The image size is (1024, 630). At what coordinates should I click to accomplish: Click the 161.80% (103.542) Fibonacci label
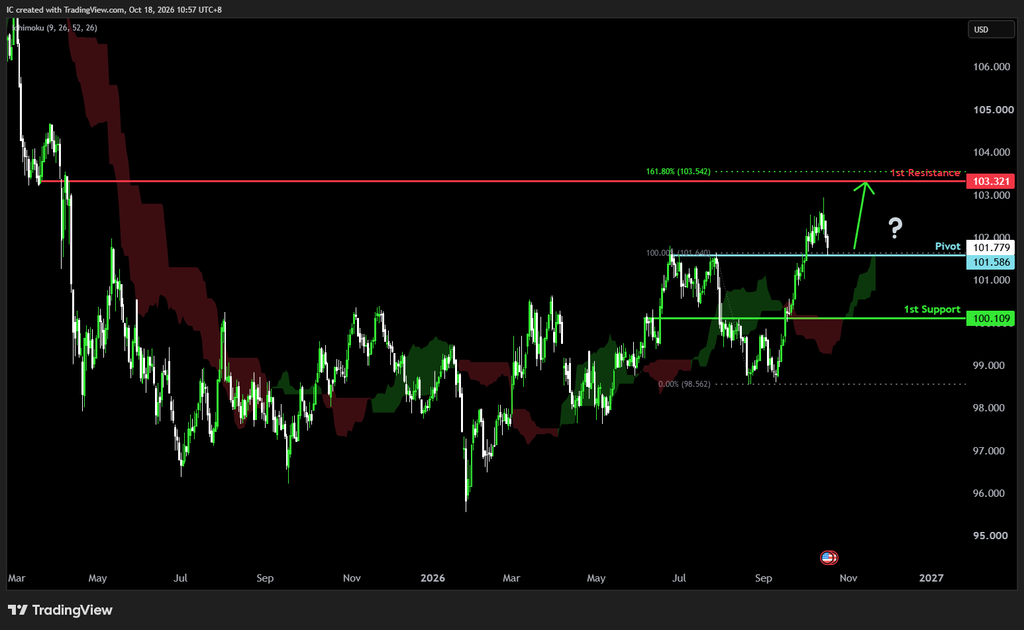point(678,172)
